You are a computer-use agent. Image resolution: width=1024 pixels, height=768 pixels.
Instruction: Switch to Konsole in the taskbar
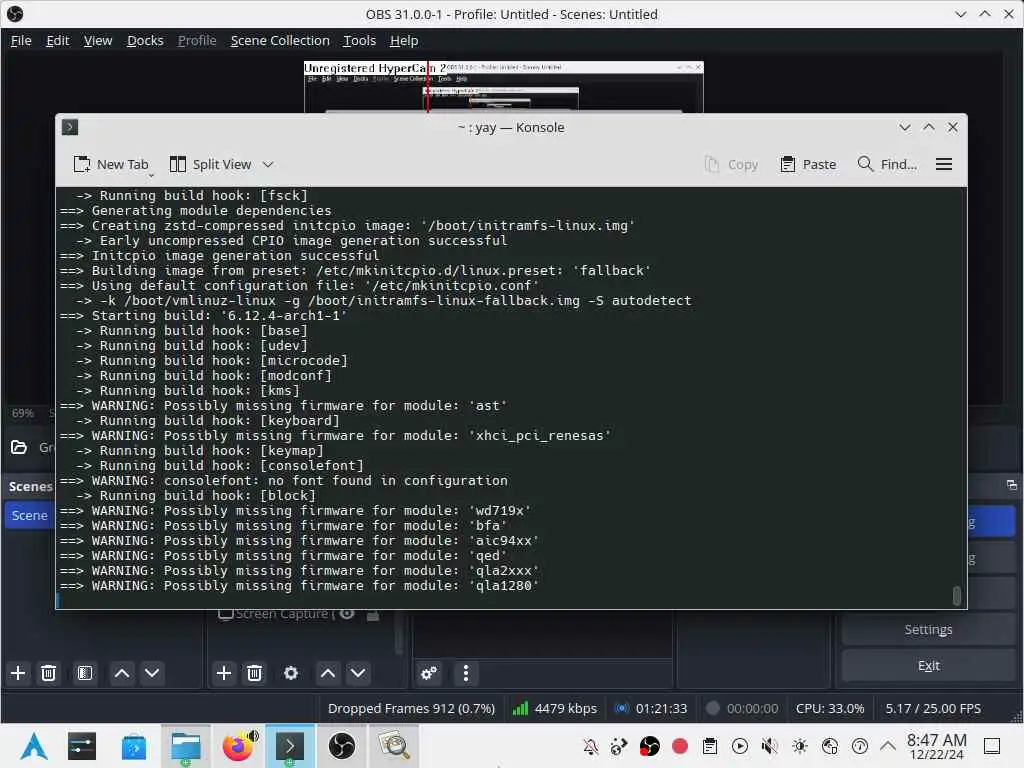290,746
